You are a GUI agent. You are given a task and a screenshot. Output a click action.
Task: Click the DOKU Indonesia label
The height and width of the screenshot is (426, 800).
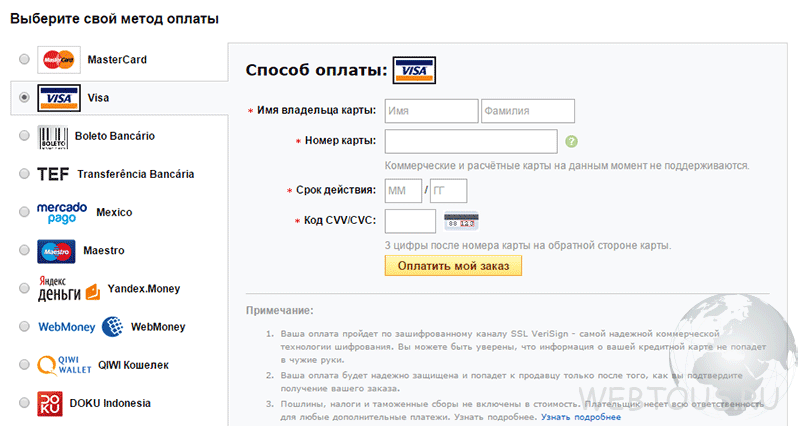[110, 404]
